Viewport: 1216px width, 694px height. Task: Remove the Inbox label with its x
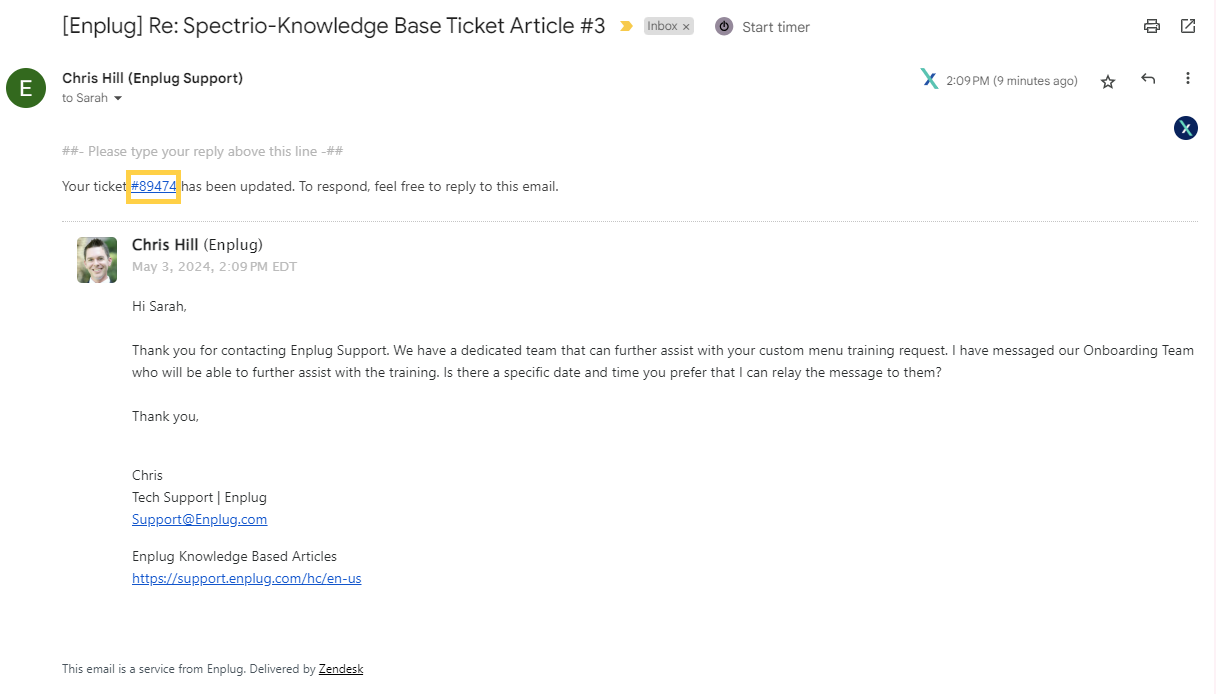click(x=687, y=27)
